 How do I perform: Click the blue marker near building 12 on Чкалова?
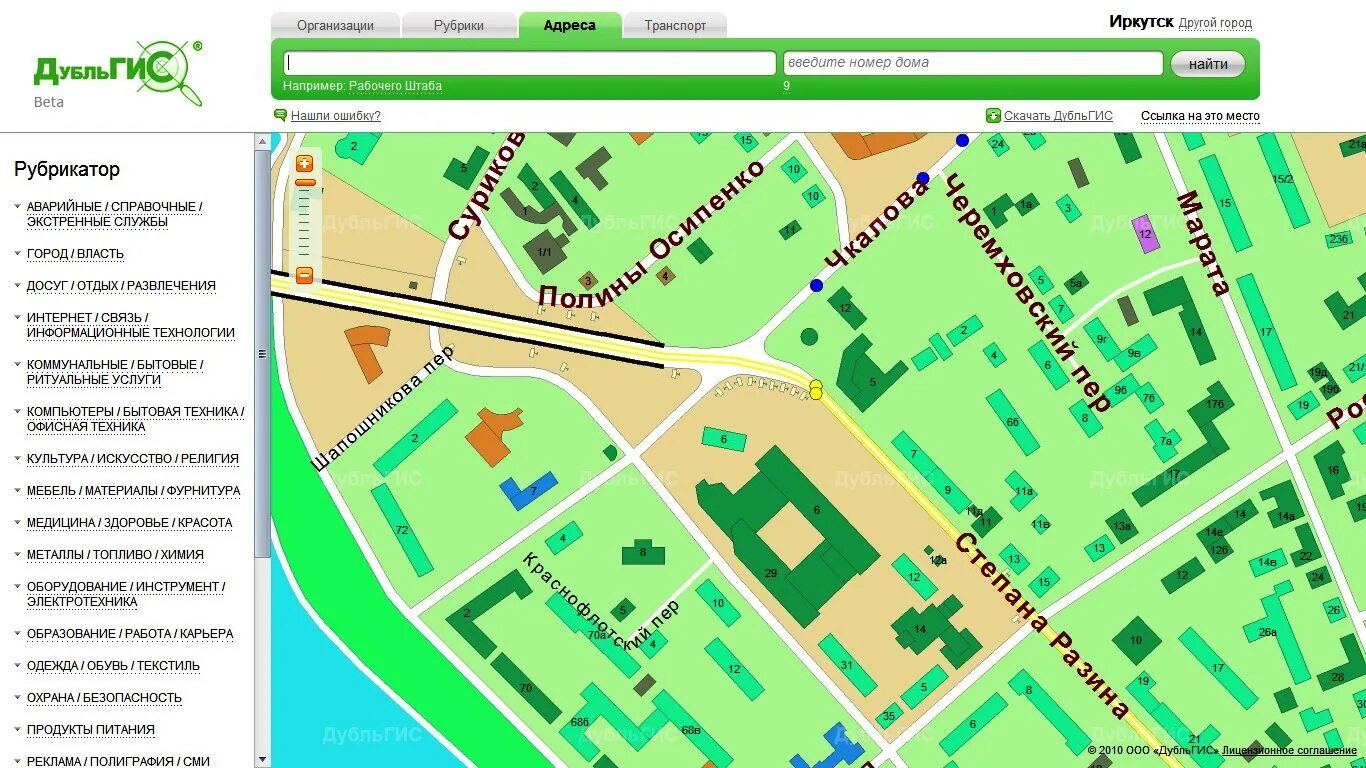(x=816, y=286)
